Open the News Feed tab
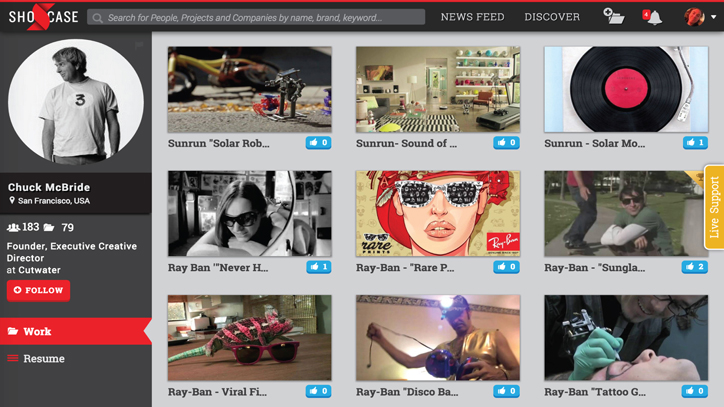 point(472,17)
